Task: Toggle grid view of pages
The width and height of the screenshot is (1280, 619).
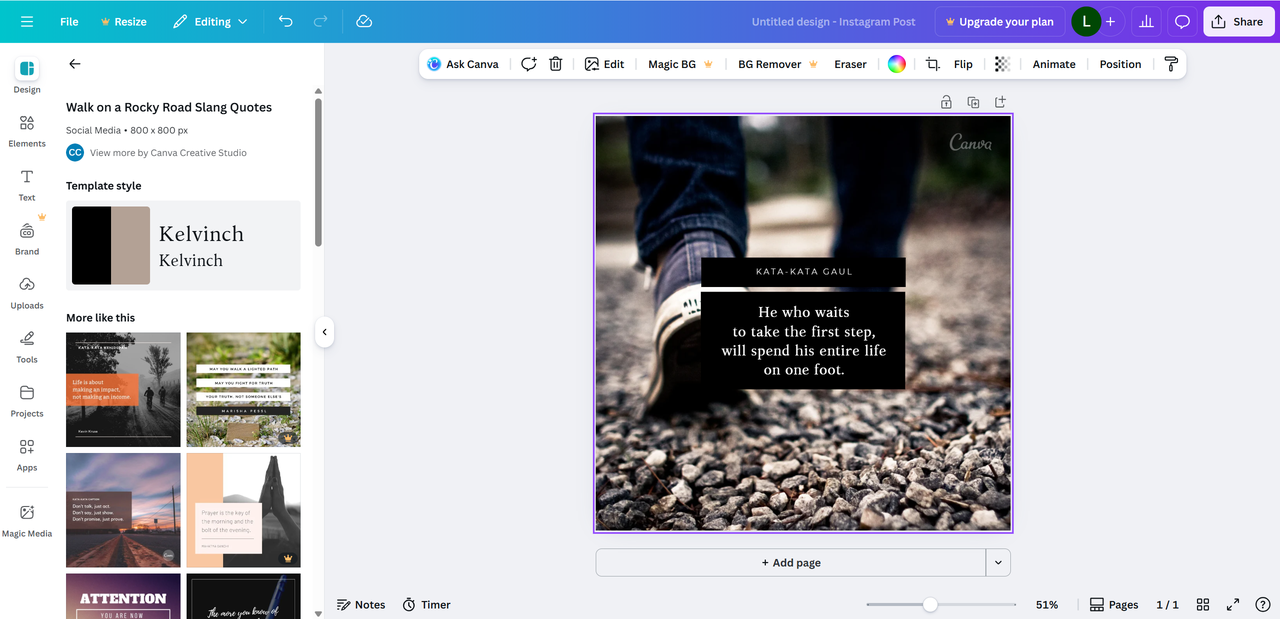Action: (x=1203, y=605)
